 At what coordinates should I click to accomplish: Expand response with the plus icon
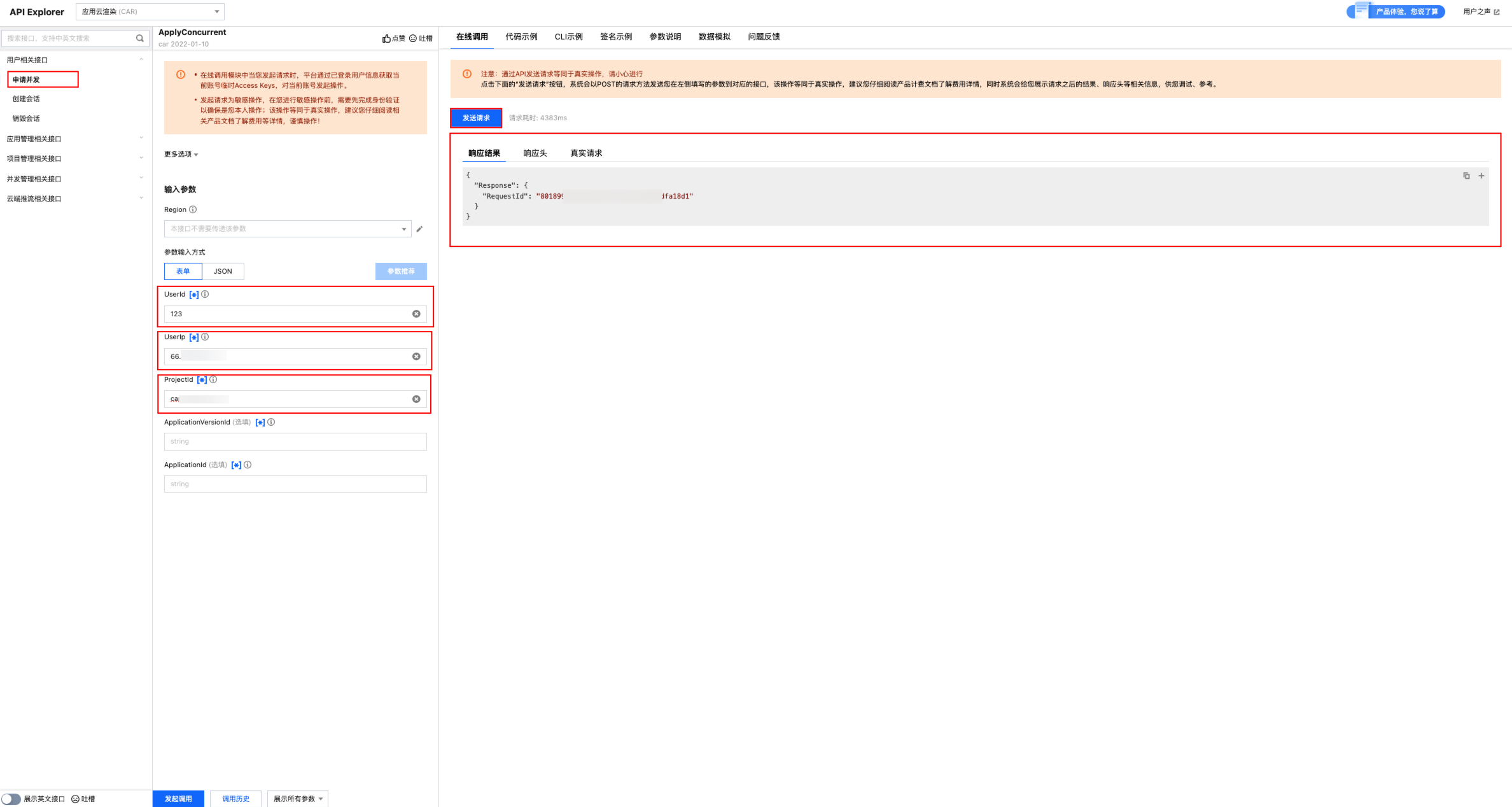pos(1481,176)
